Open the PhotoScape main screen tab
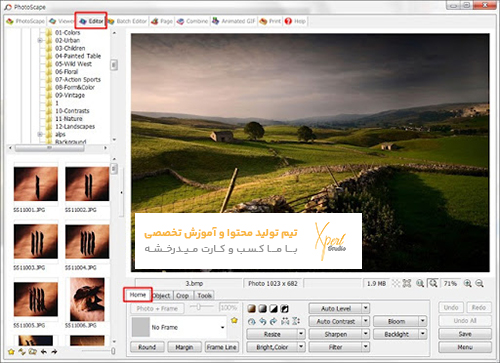The image size is (500, 363). point(25,21)
